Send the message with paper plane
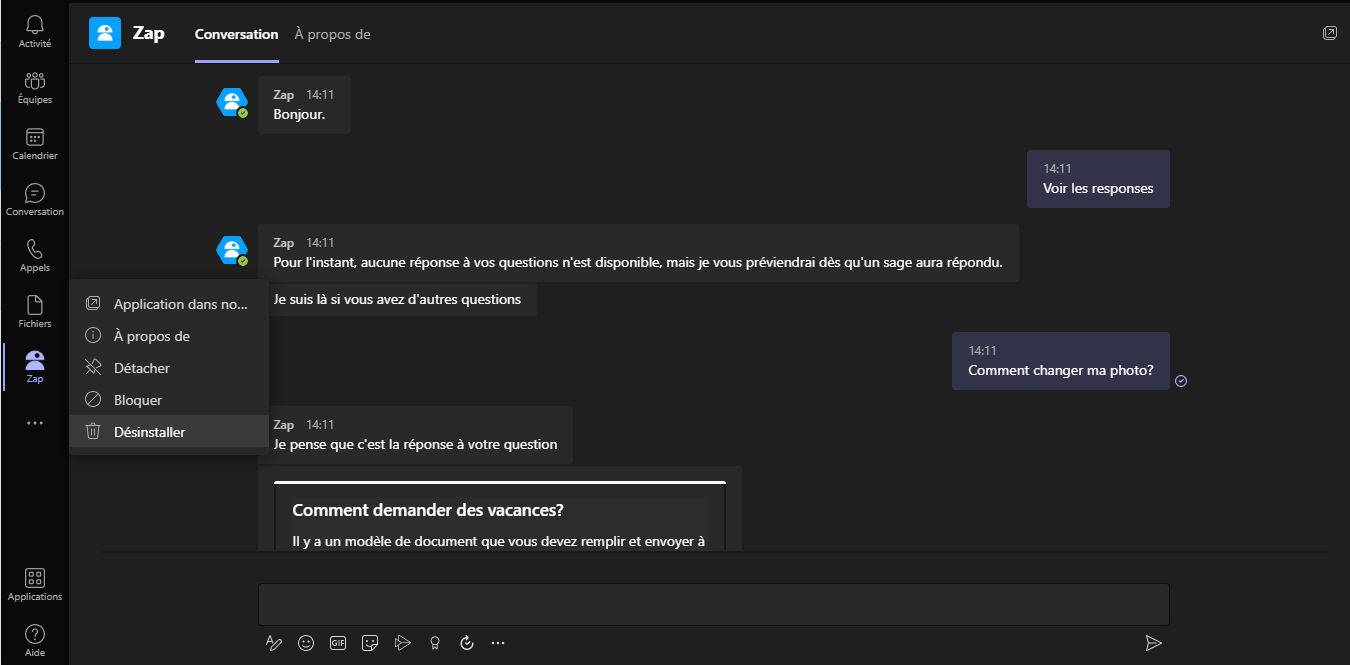The image size is (1350, 665). (1153, 643)
